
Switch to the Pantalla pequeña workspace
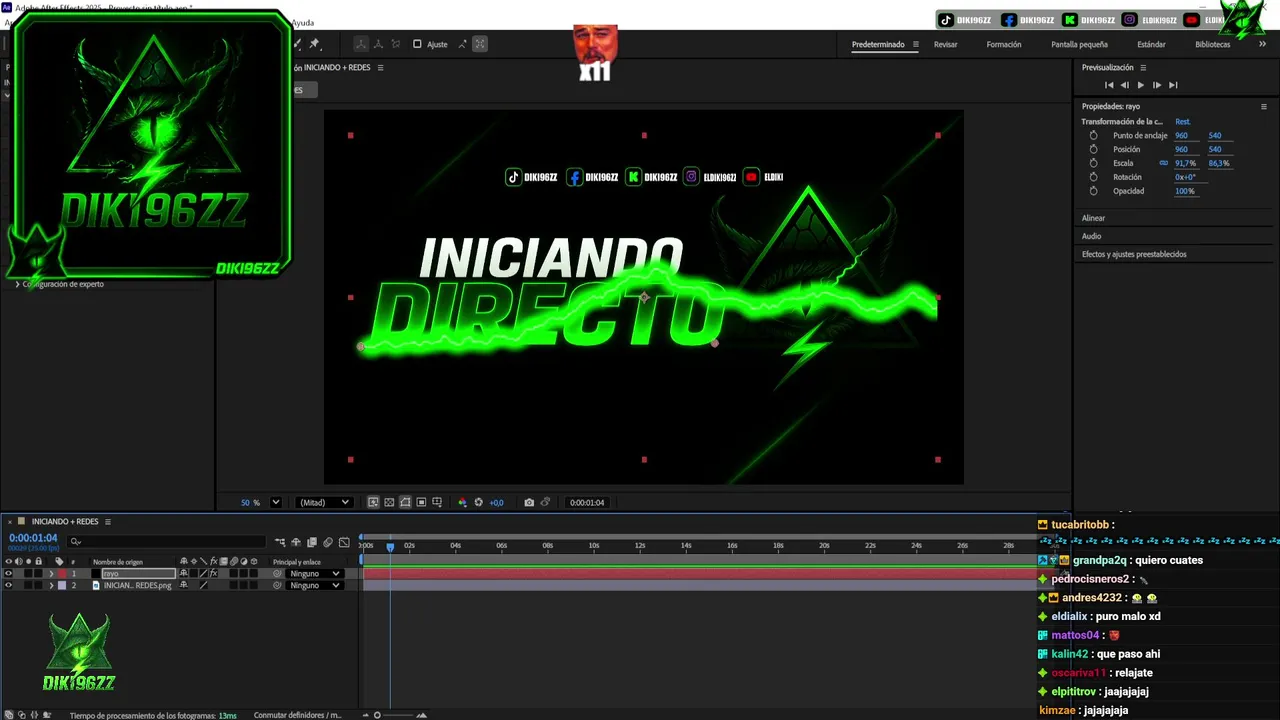pos(1079,44)
